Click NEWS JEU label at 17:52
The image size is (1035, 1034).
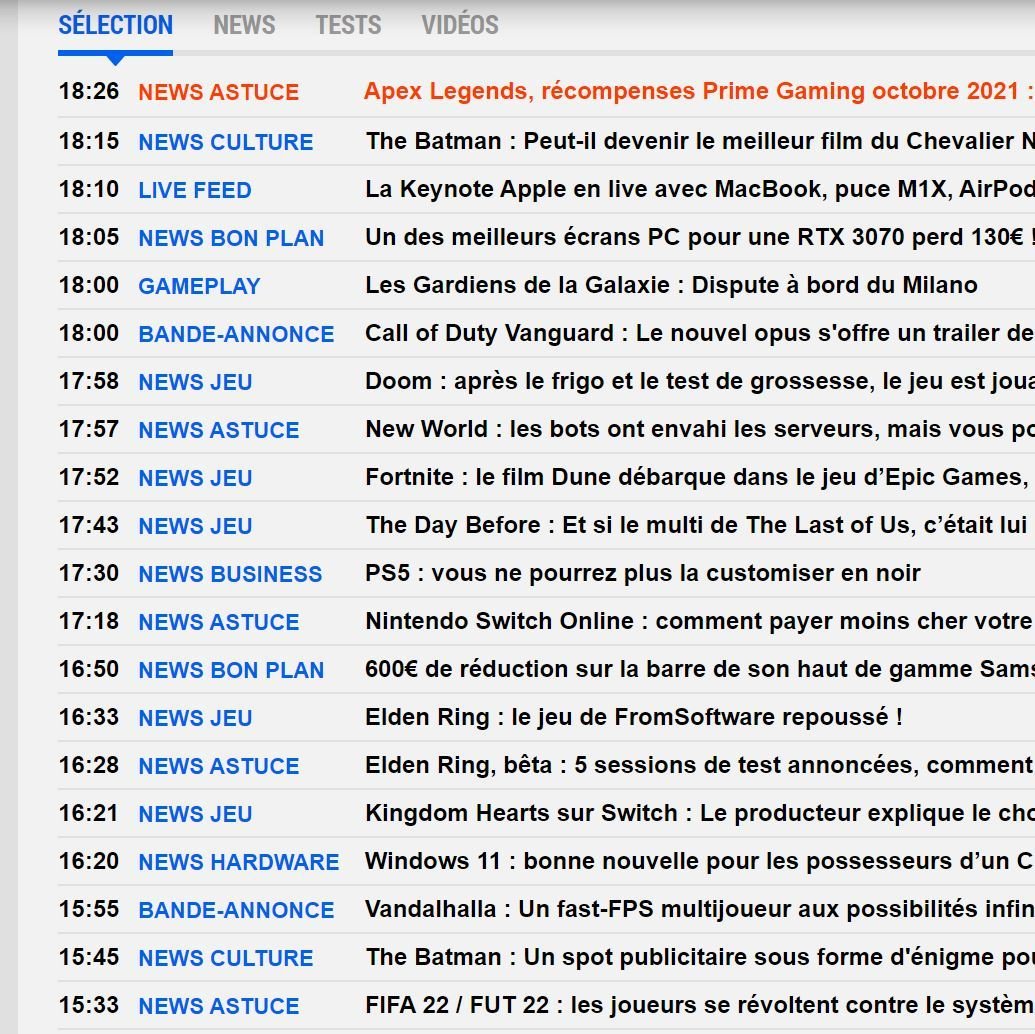coord(195,478)
